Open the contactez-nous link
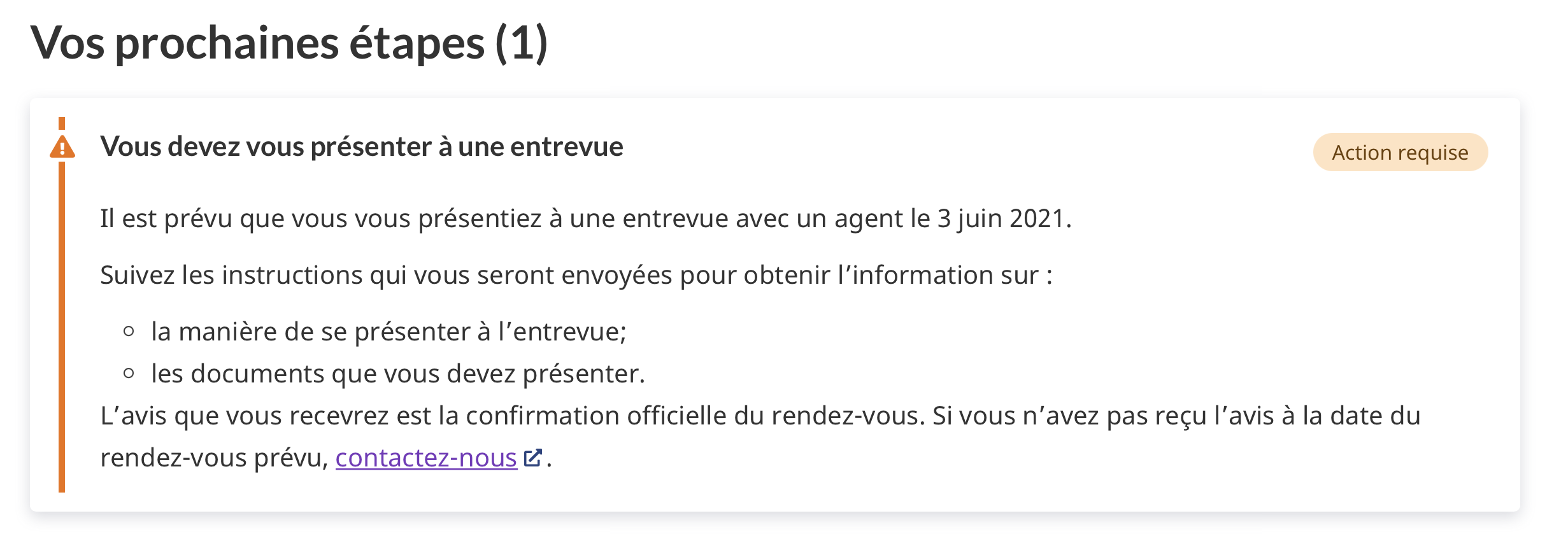Image resolution: width=1568 pixels, height=560 pixels. point(425,458)
